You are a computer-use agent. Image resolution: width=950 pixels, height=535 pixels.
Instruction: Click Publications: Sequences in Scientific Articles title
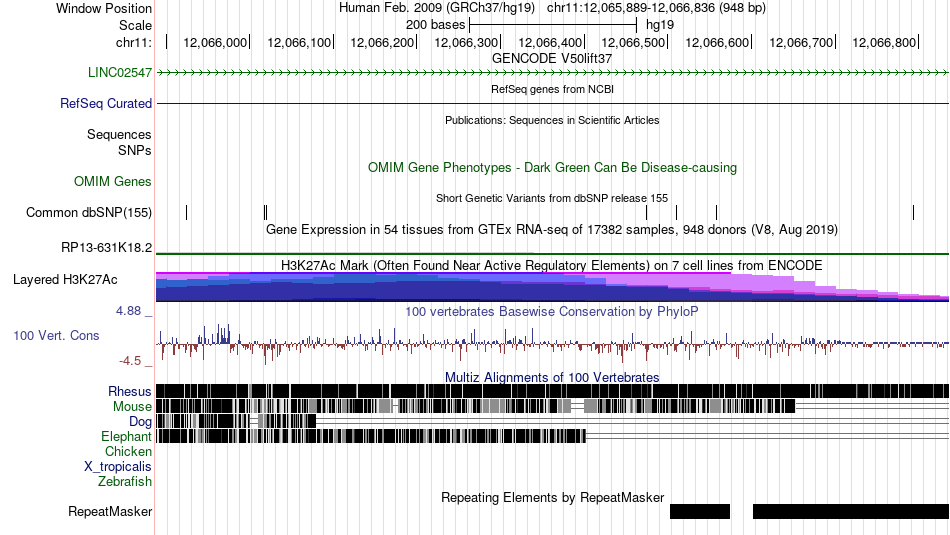552,121
